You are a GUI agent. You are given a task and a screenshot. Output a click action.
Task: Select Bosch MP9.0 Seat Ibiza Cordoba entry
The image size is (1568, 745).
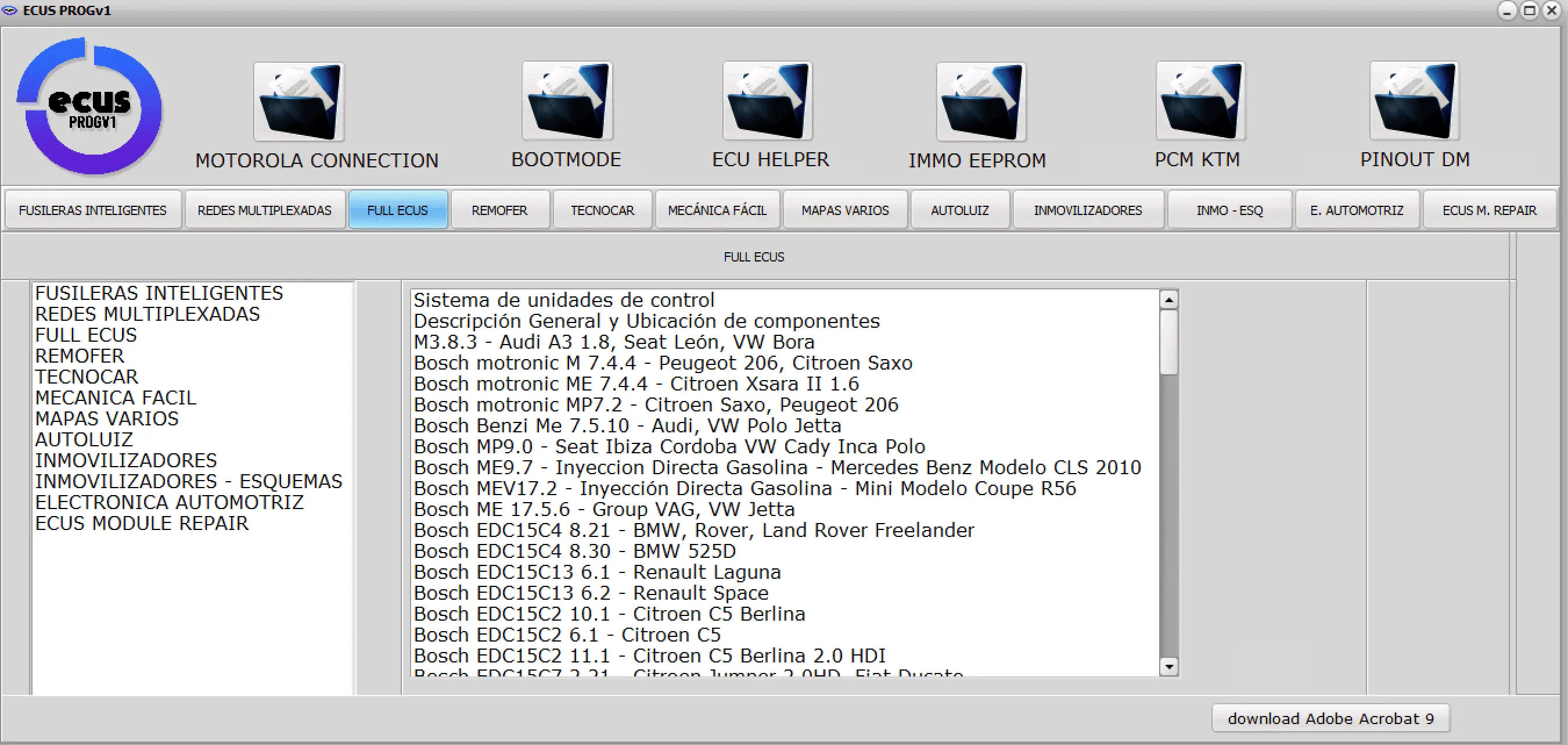669,446
